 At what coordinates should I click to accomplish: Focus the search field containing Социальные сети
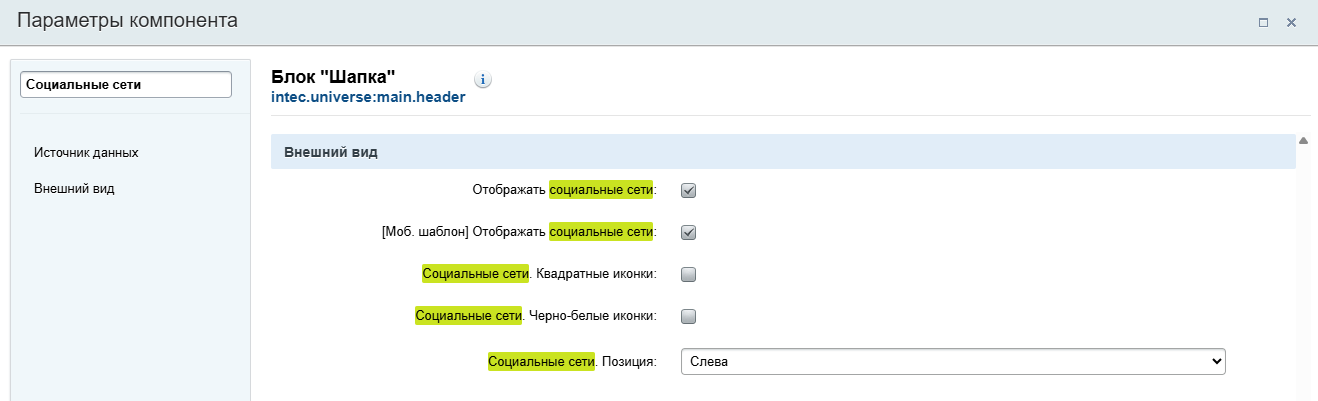click(126, 85)
